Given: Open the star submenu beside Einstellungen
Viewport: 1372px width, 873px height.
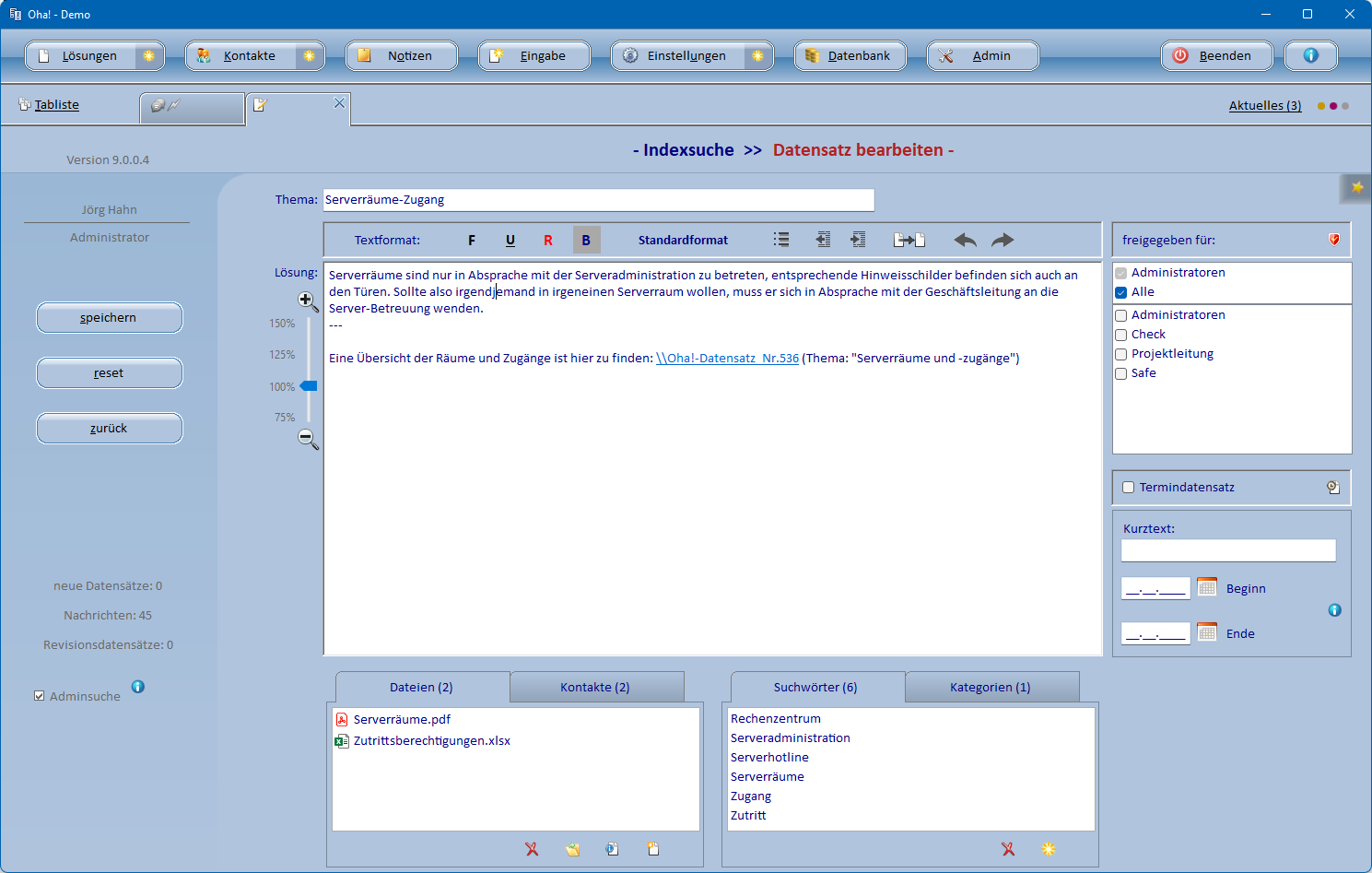Looking at the screenshot, I should 757,56.
